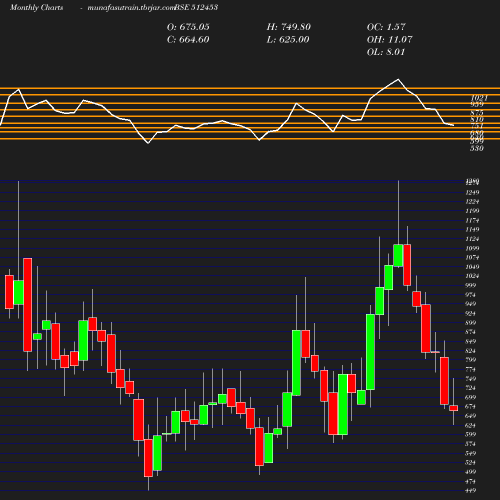Click the latest small red candle near 674
This screenshot has width=500, height=500.
[453, 408]
